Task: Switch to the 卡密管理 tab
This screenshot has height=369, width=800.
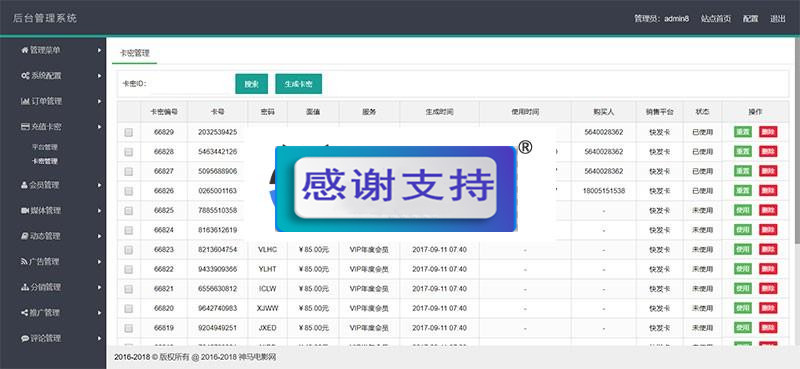Action: [x=135, y=53]
